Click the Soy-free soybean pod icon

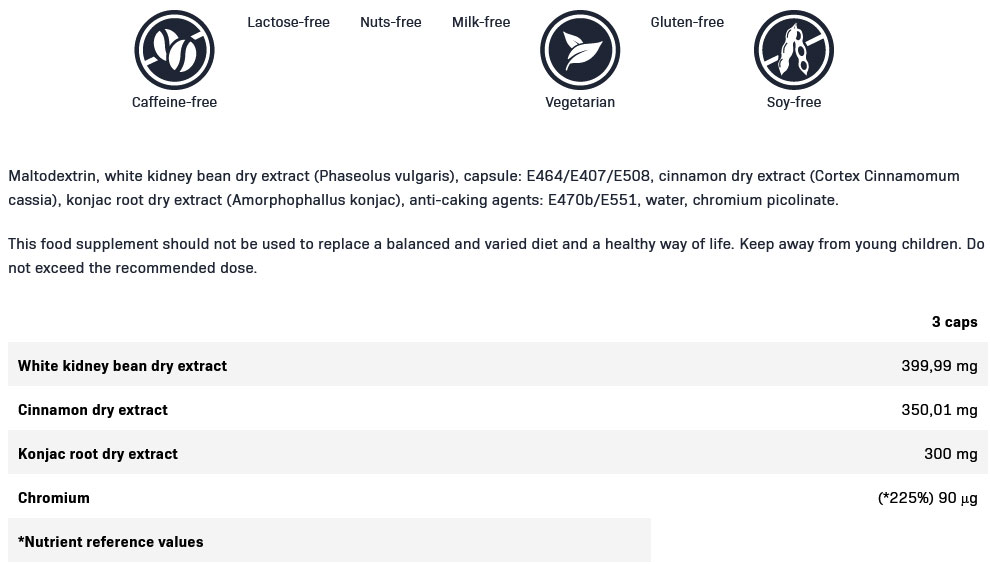click(794, 49)
